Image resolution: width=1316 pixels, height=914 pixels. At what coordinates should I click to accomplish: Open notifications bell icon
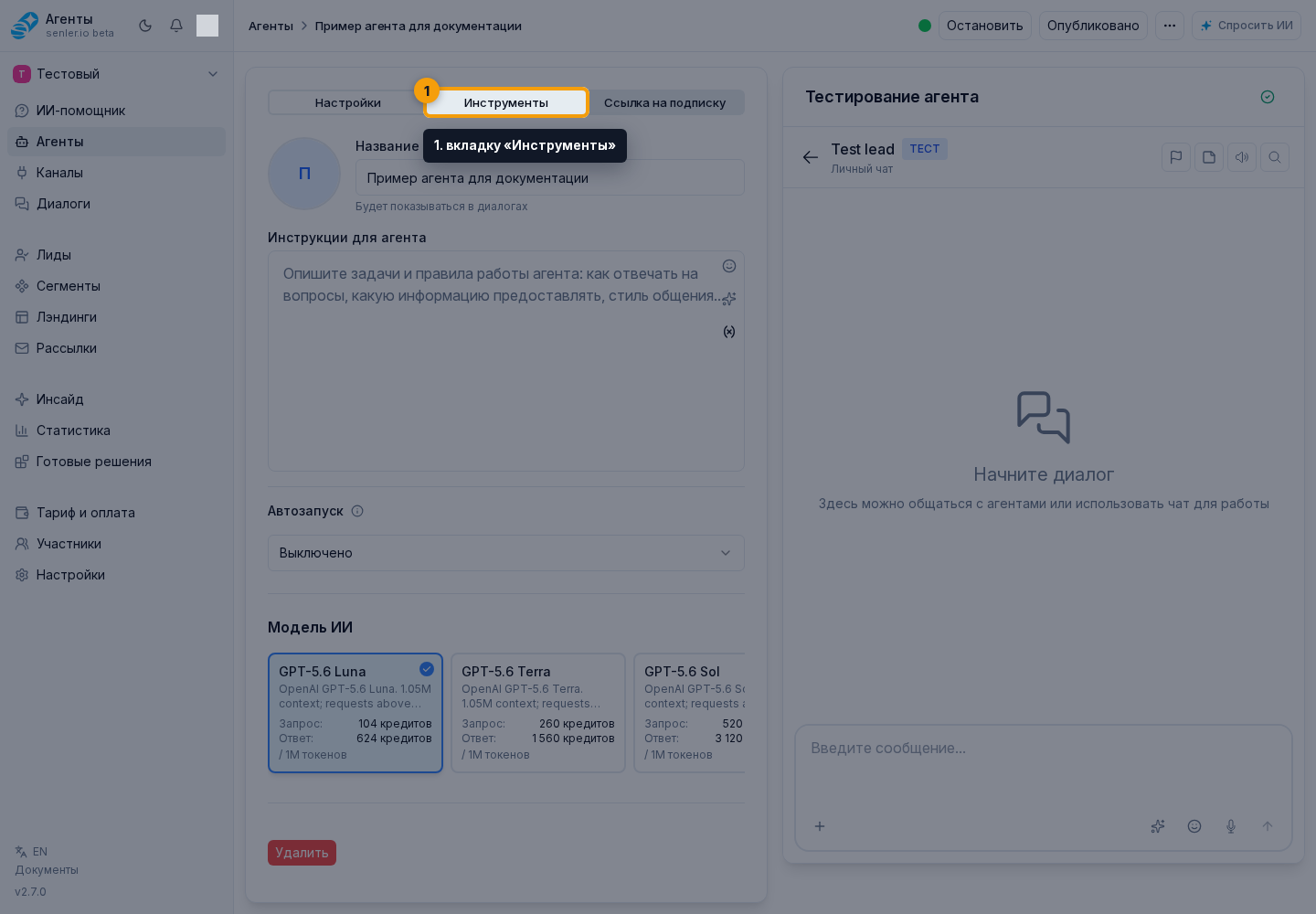pyautogui.click(x=176, y=26)
